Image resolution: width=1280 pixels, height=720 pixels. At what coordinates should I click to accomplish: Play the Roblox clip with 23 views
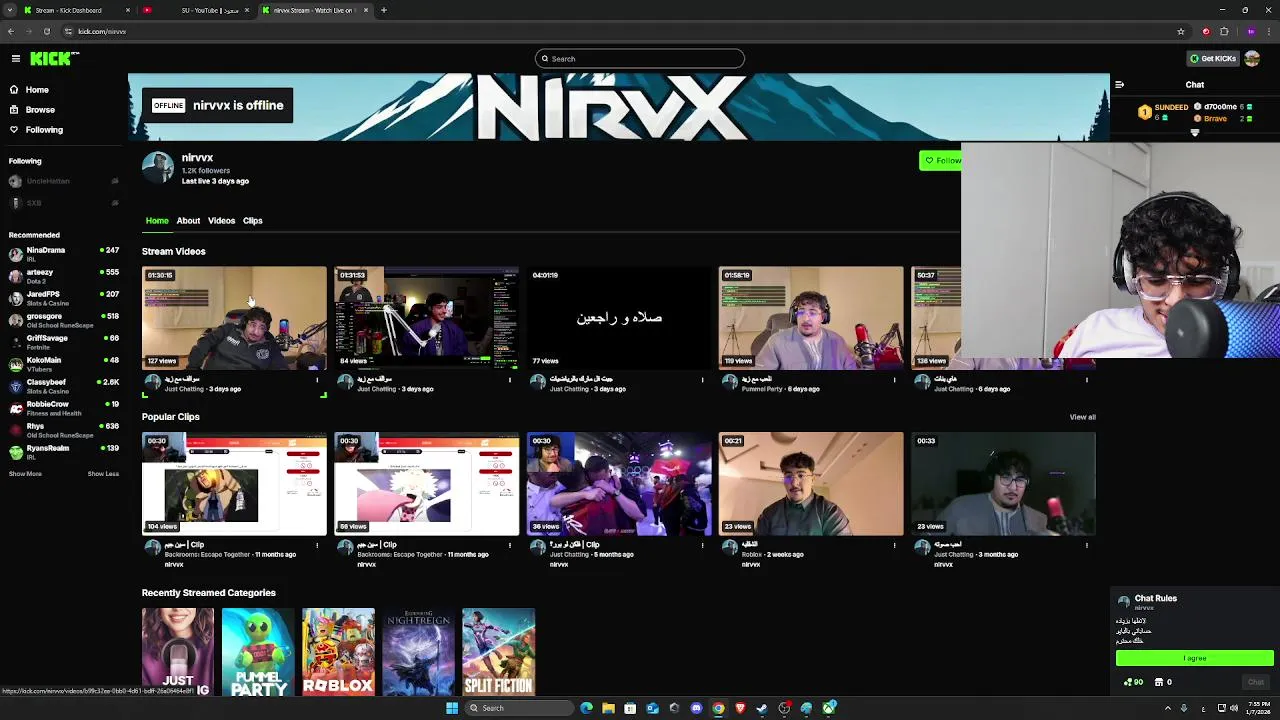coord(811,484)
